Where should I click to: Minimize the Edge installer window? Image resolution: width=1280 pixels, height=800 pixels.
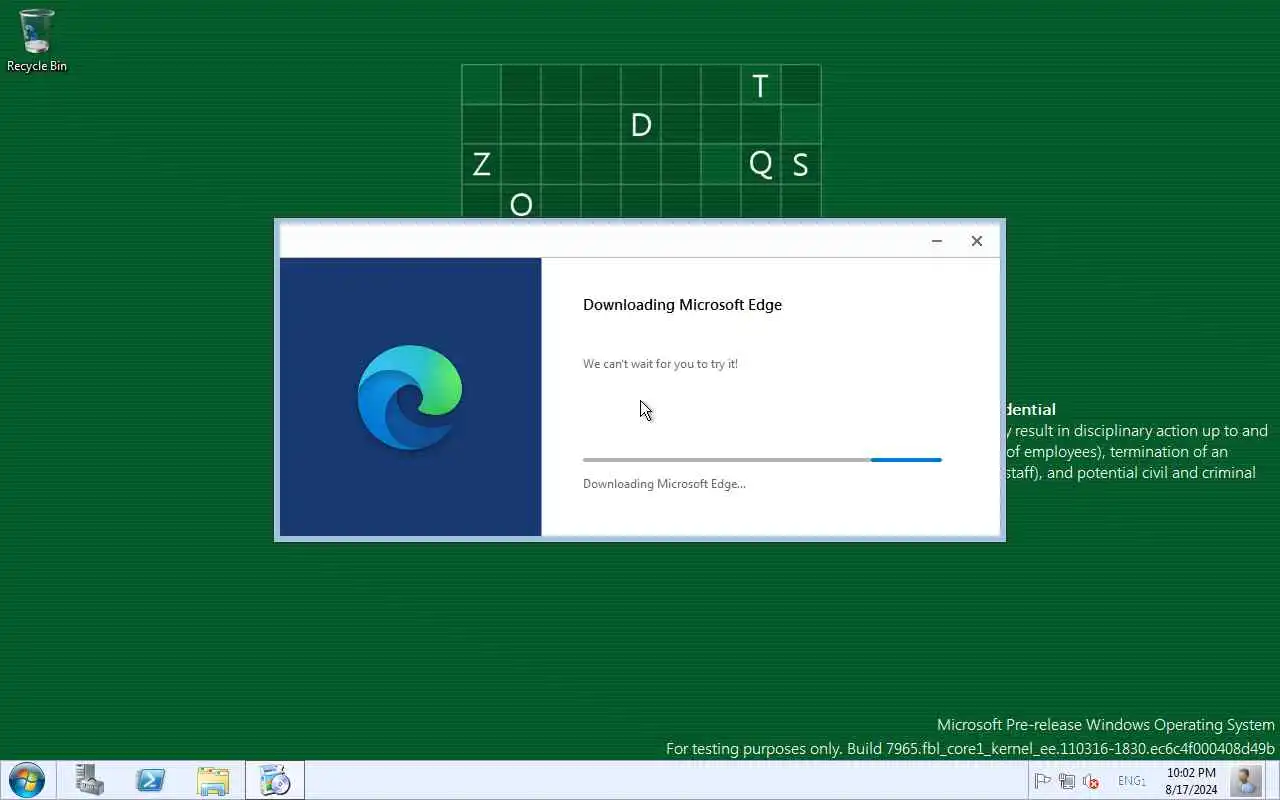(937, 241)
